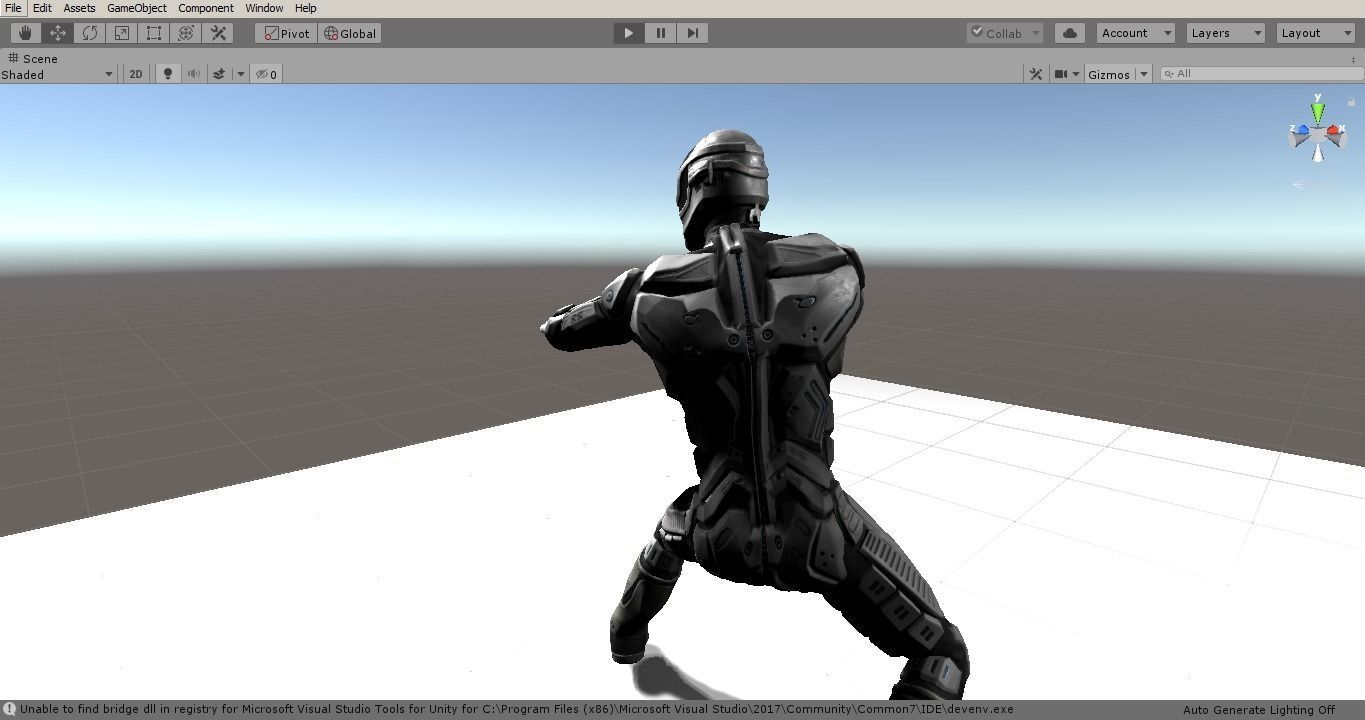Focus the Scene search field
The image size is (1365, 720).
[x=1260, y=74]
